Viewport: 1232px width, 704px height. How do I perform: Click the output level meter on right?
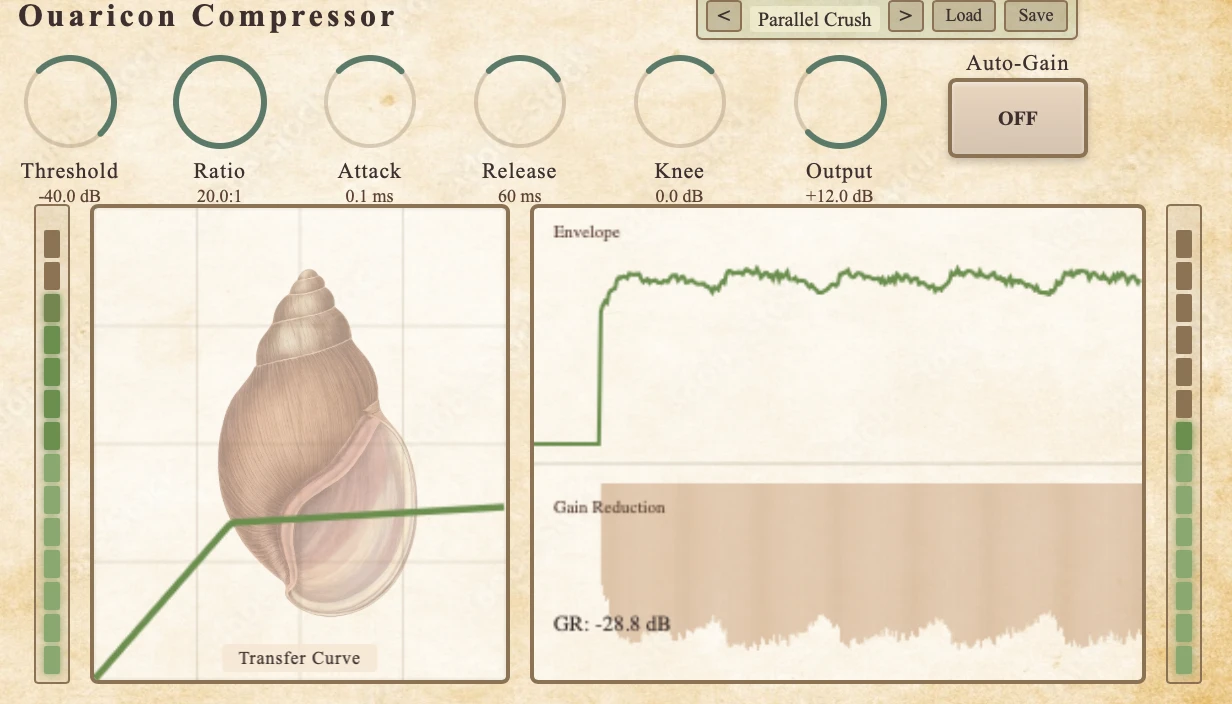point(1184,444)
